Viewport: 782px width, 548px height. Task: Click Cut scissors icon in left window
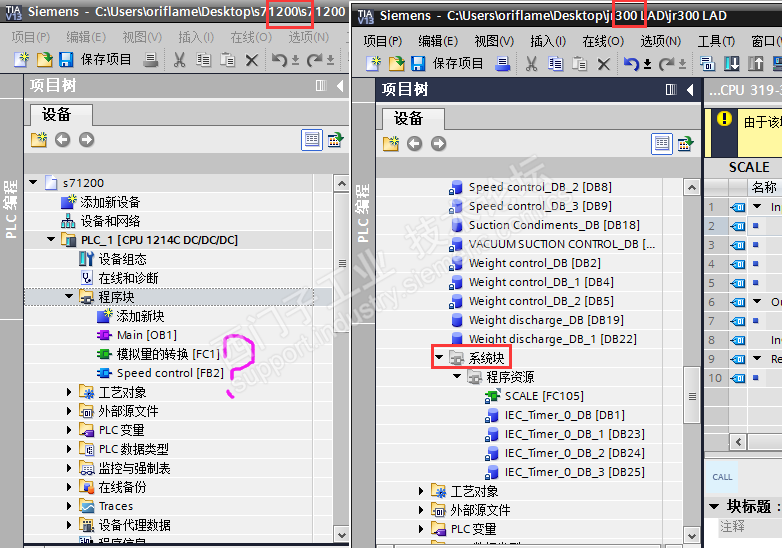pos(180,60)
